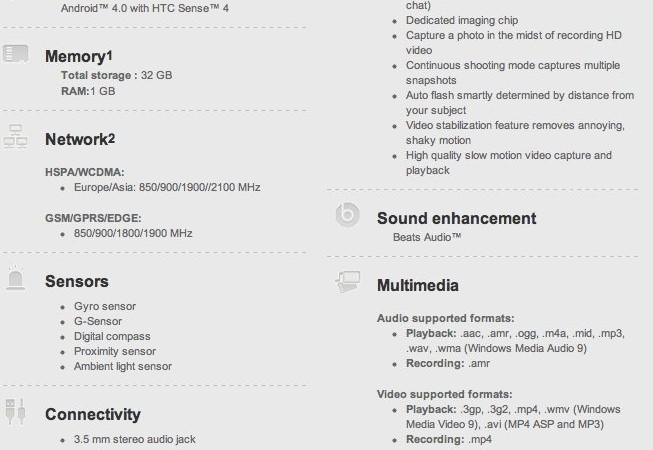This screenshot has height=450, width=653.
Task: Click the Beats Audio logo icon
Action: (347, 216)
